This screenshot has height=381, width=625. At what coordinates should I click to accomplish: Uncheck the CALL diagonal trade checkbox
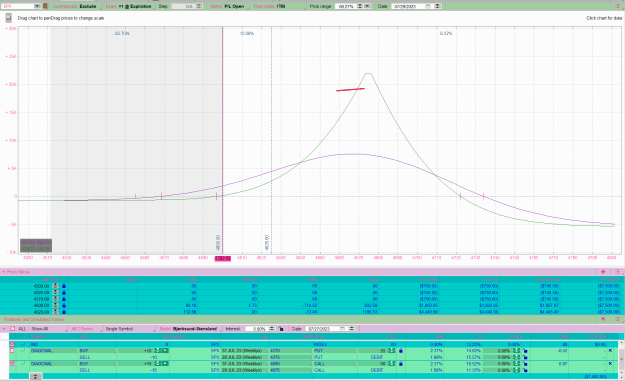tap(12, 363)
